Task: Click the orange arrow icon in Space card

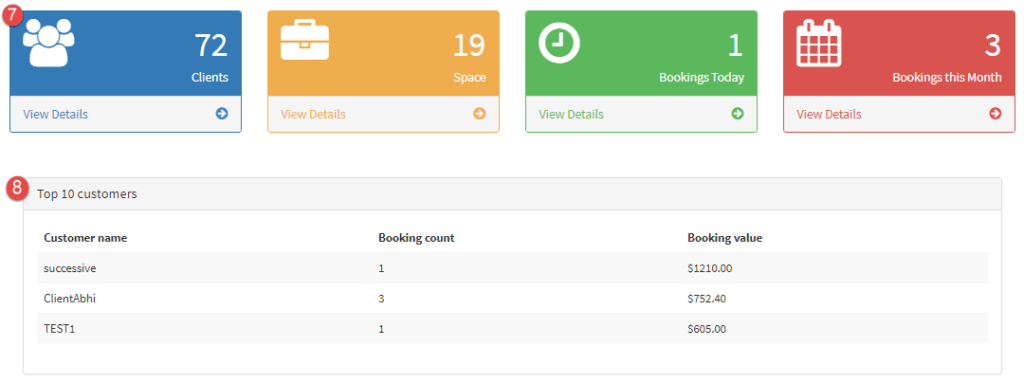Action: coord(479,114)
